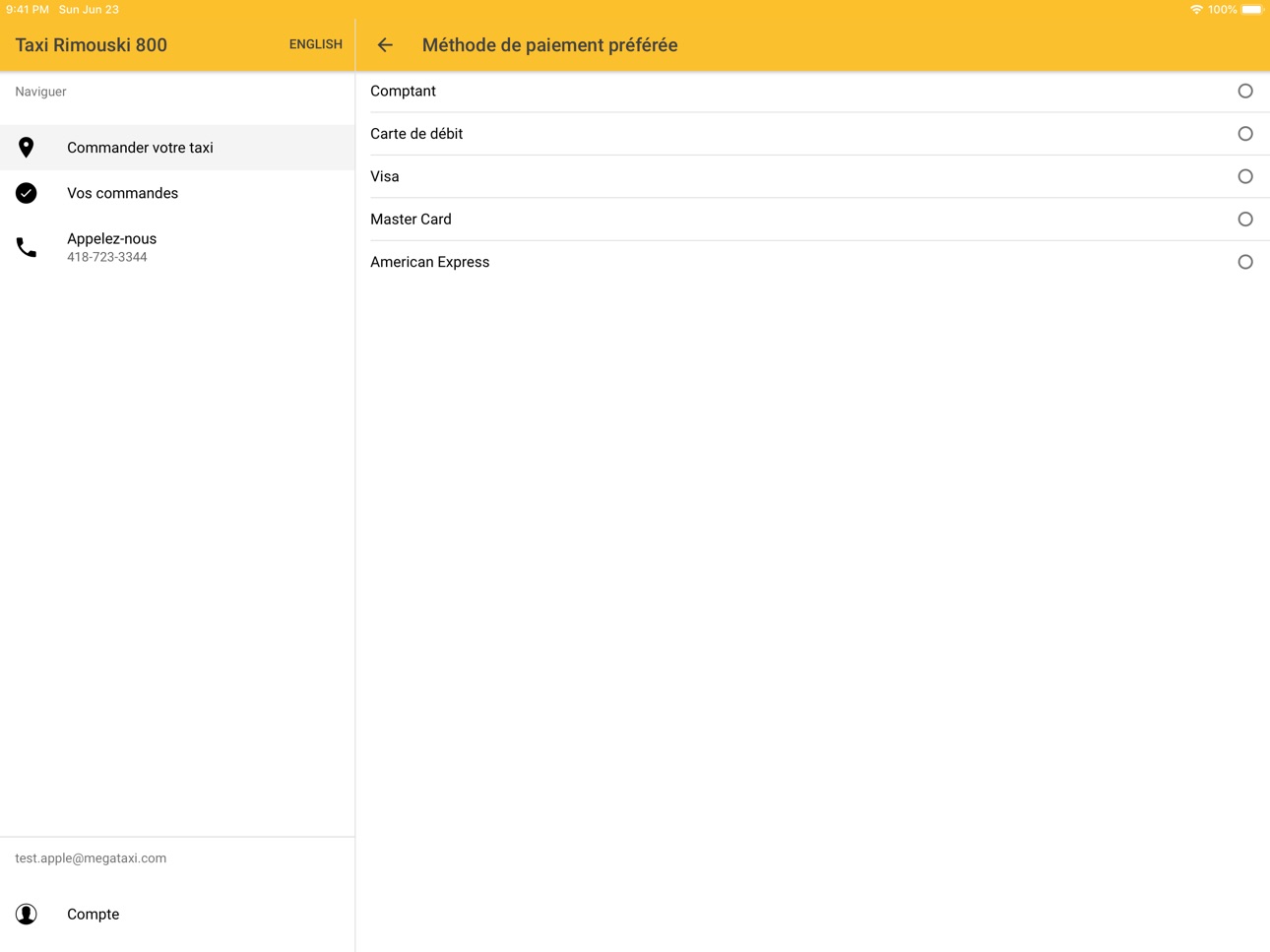The height and width of the screenshot is (952, 1270).
Task: Pick the American Express radio button
Action: (x=1245, y=262)
